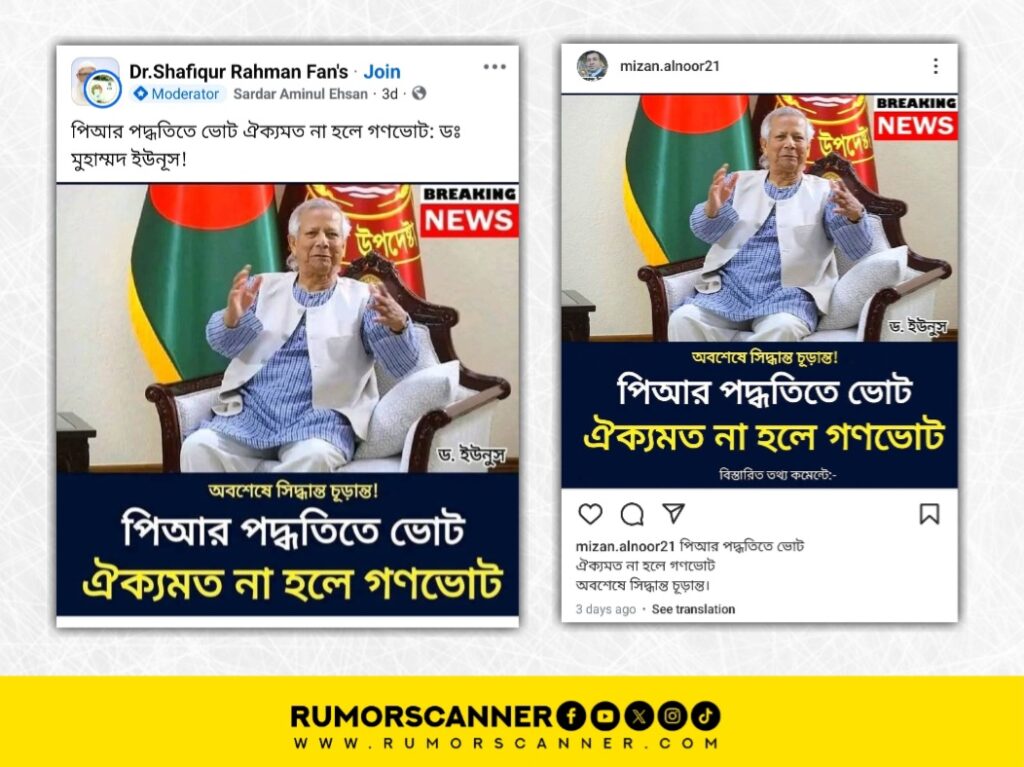Click the globe public privacy icon
This screenshot has width=1024, height=767.
419,93
